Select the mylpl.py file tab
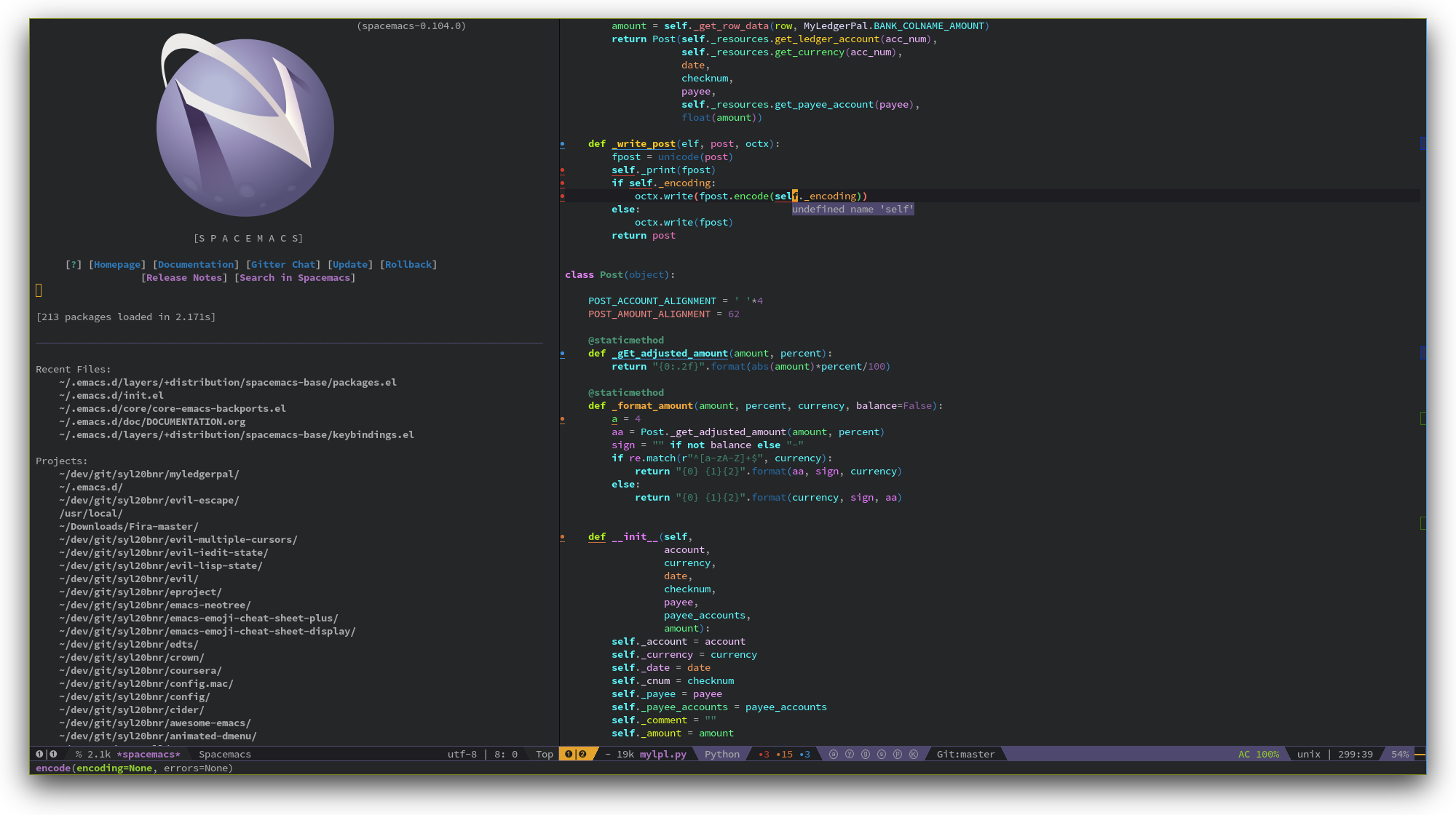 coord(661,754)
